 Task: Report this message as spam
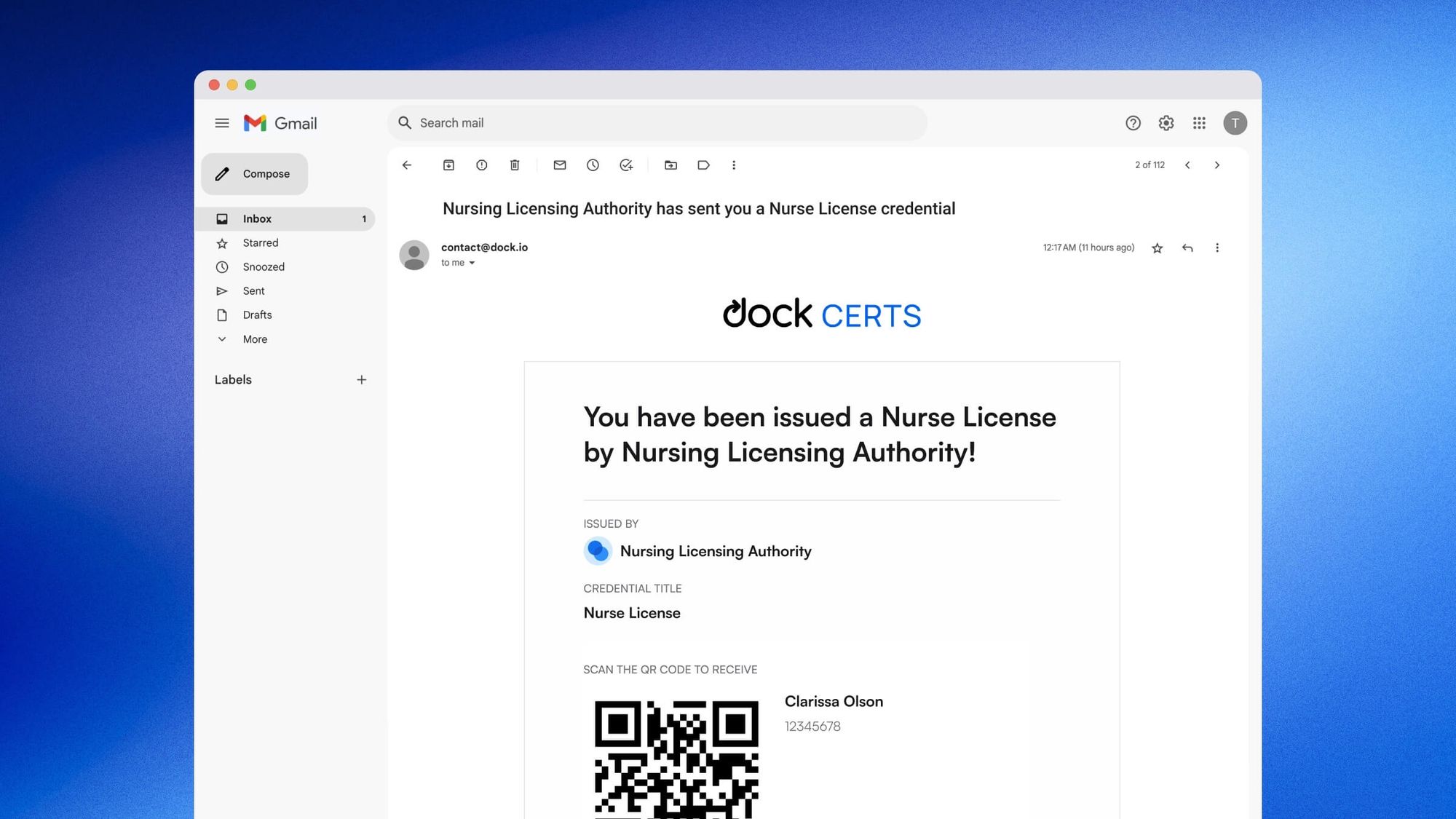[x=482, y=165]
